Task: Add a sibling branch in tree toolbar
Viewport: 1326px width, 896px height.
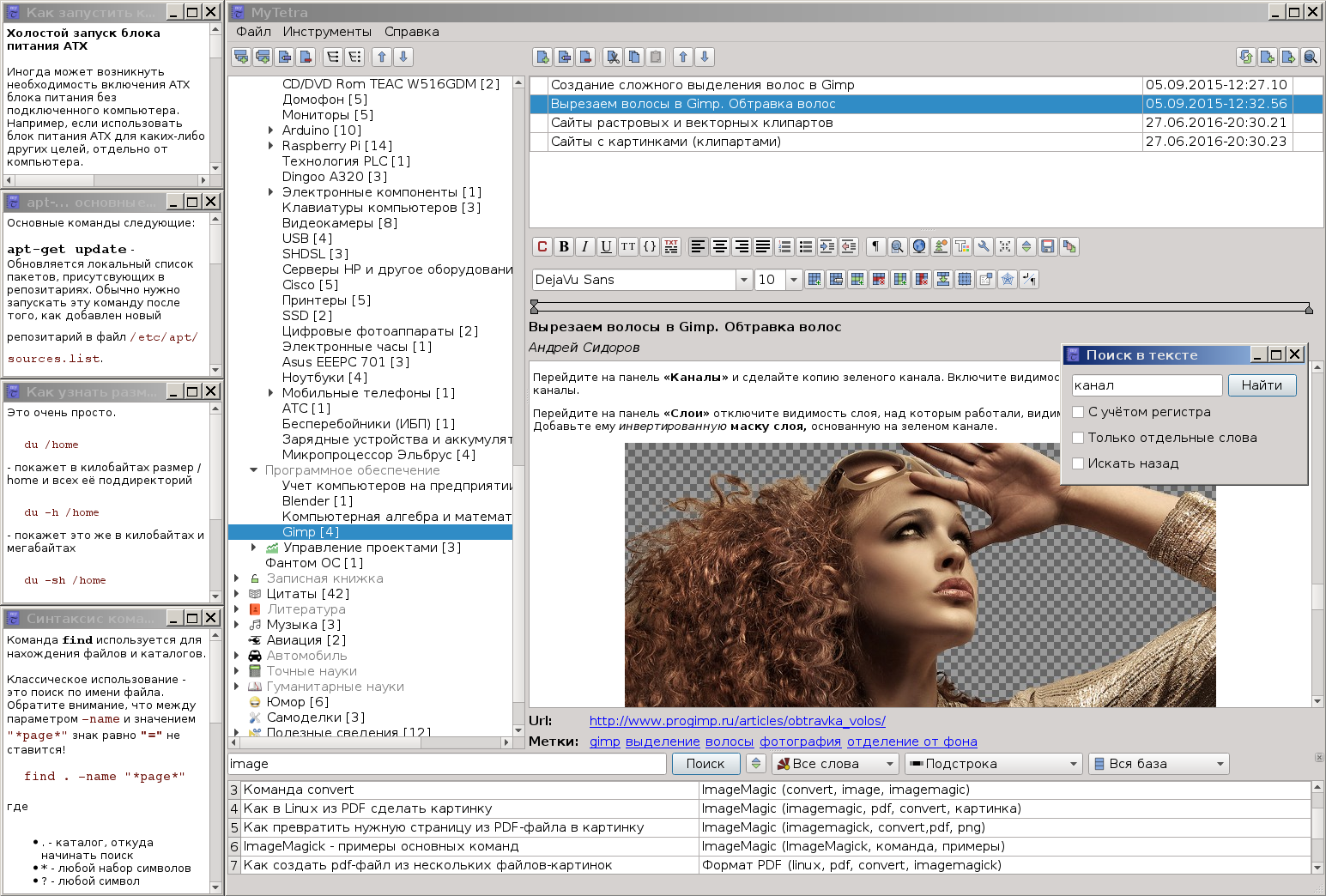Action: click(x=263, y=57)
